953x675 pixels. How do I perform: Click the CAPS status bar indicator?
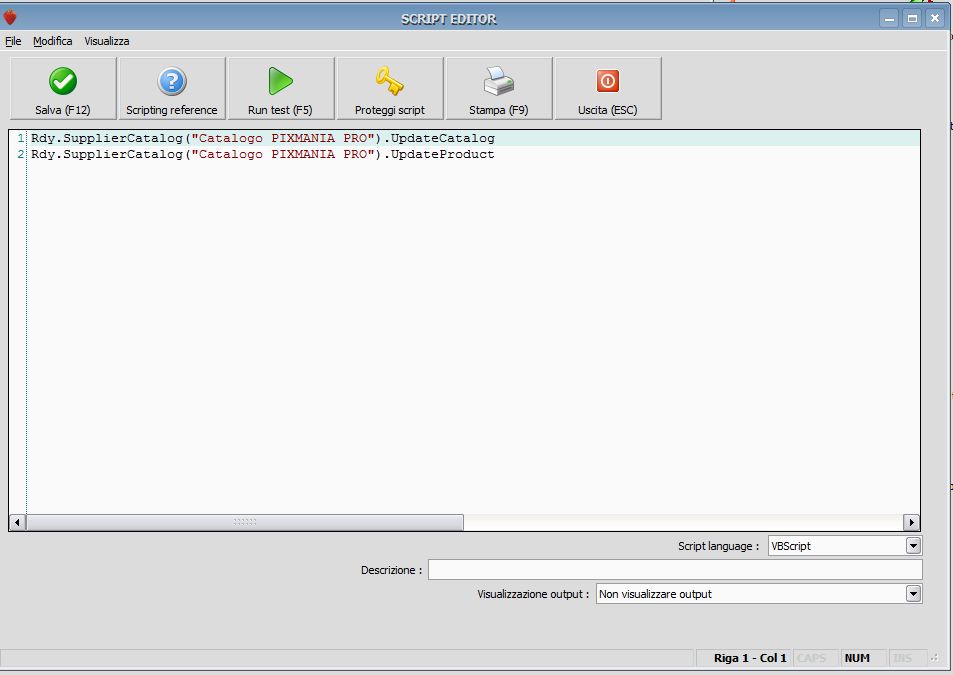pyautogui.click(x=811, y=658)
